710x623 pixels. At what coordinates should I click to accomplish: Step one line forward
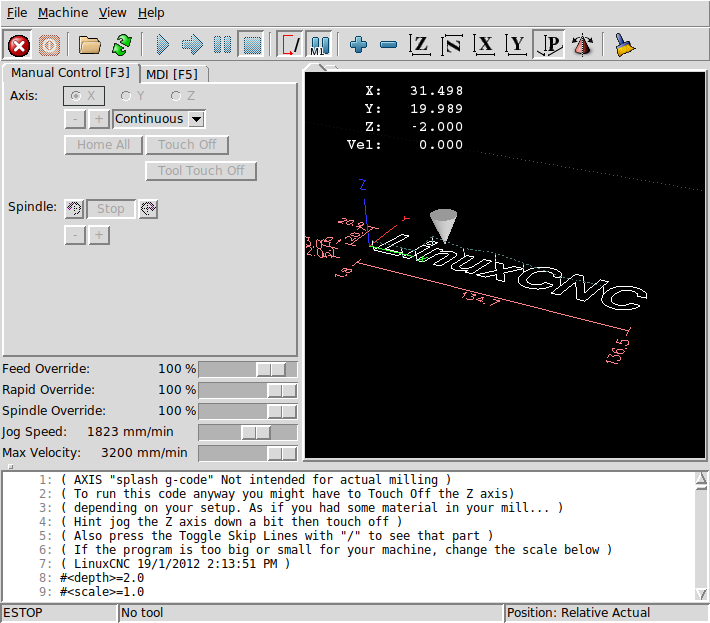click(x=192, y=45)
